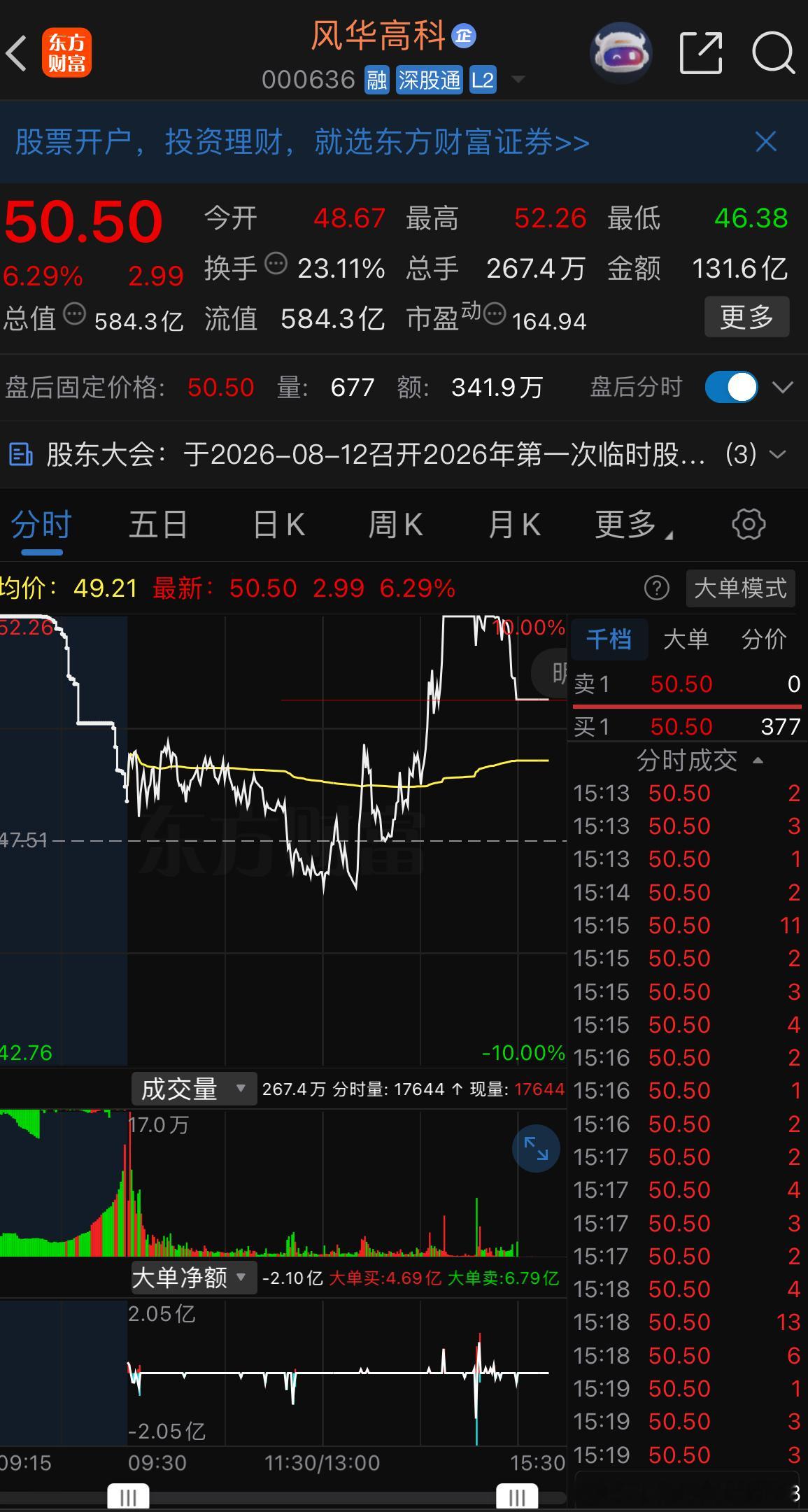808x1512 pixels.
Task: Expand the announcements list (3)
Action: pyautogui.click(x=777, y=455)
